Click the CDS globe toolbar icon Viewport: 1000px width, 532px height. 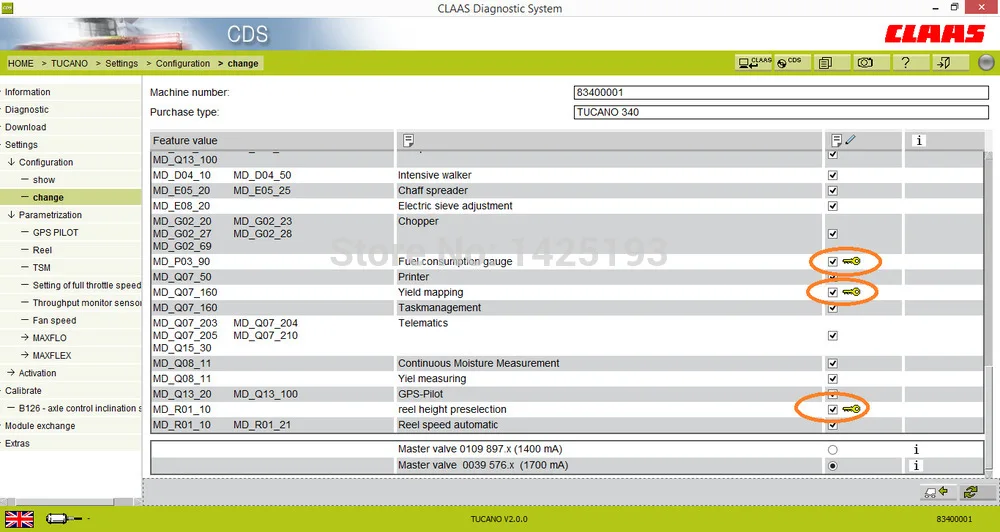pos(791,63)
